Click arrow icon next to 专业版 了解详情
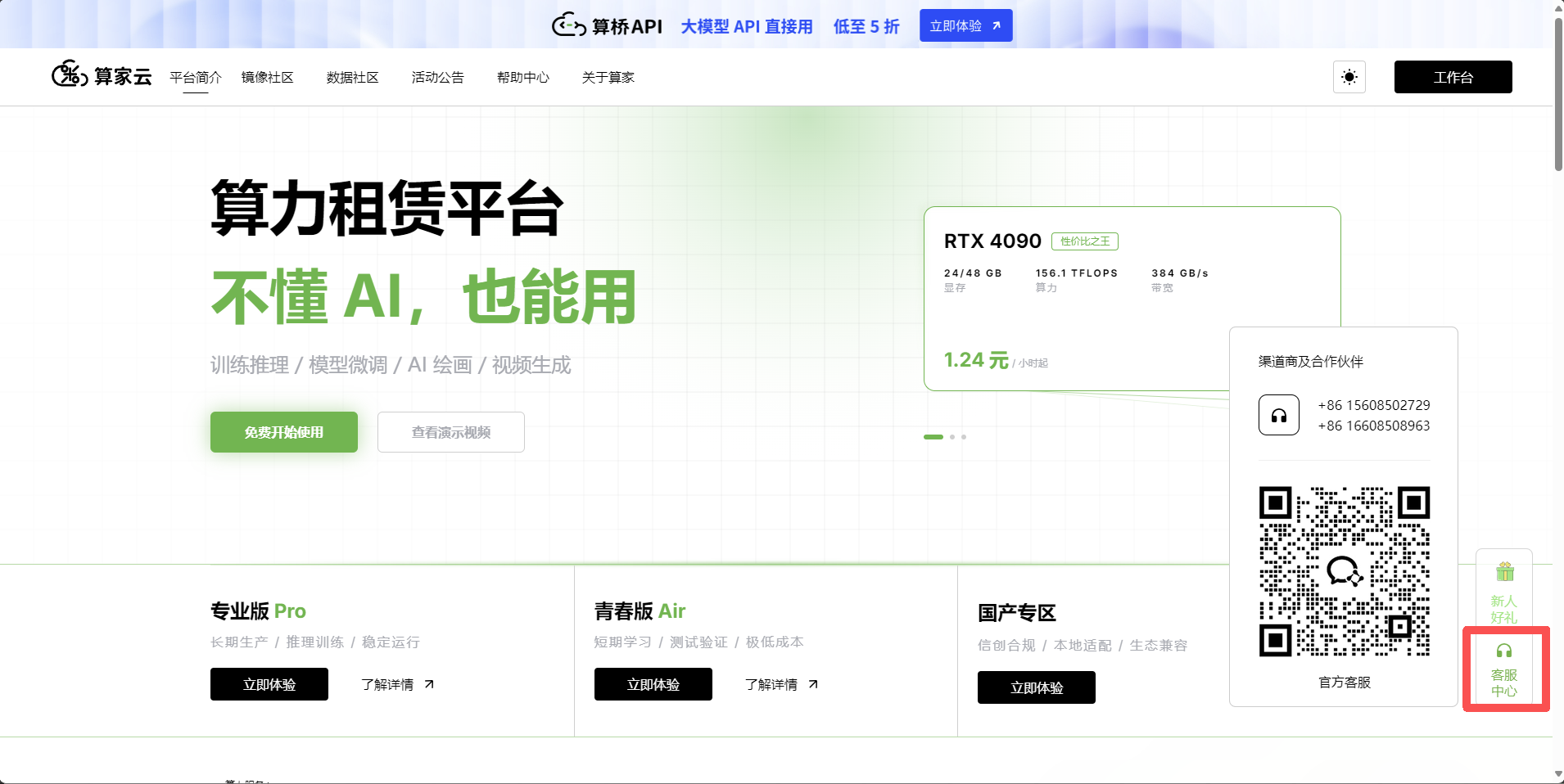Viewport: 1564px width, 784px height. [429, 684]
